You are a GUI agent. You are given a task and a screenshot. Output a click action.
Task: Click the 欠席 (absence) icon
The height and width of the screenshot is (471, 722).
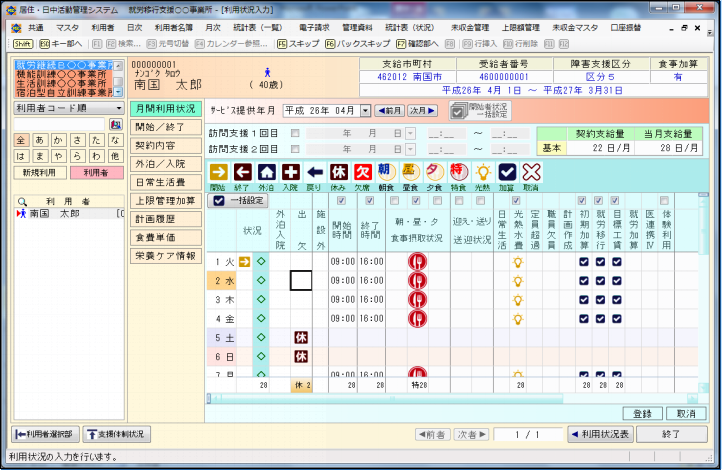pos(363,172)
